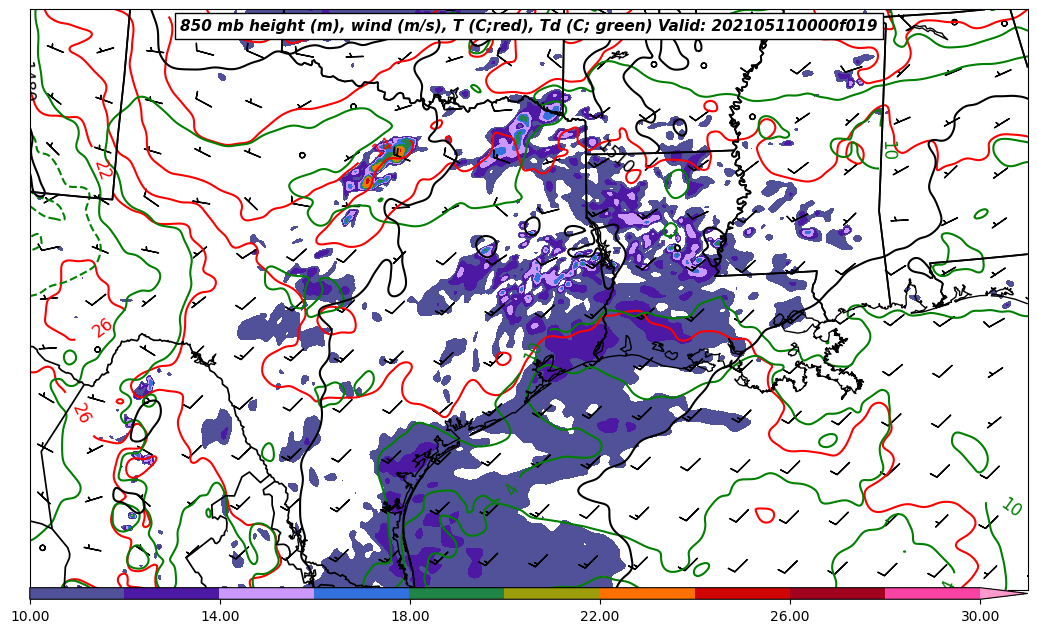The width and height of the screenshot is (1037, 633).
Task: Select the dark purple 12–14 colorbar segment
Action: click(172, 593)
